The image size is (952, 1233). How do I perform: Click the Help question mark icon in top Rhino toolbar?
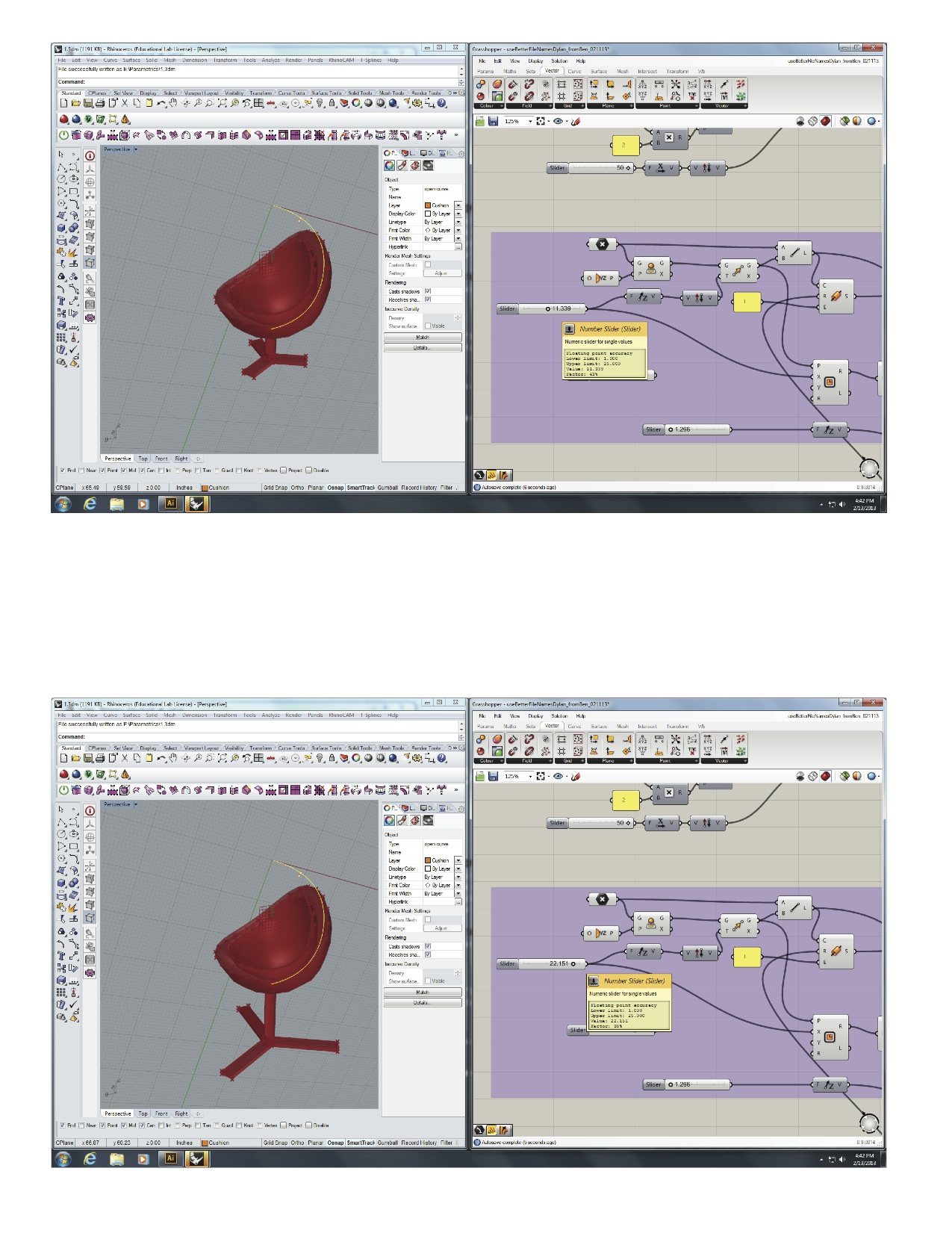[442, 103]
